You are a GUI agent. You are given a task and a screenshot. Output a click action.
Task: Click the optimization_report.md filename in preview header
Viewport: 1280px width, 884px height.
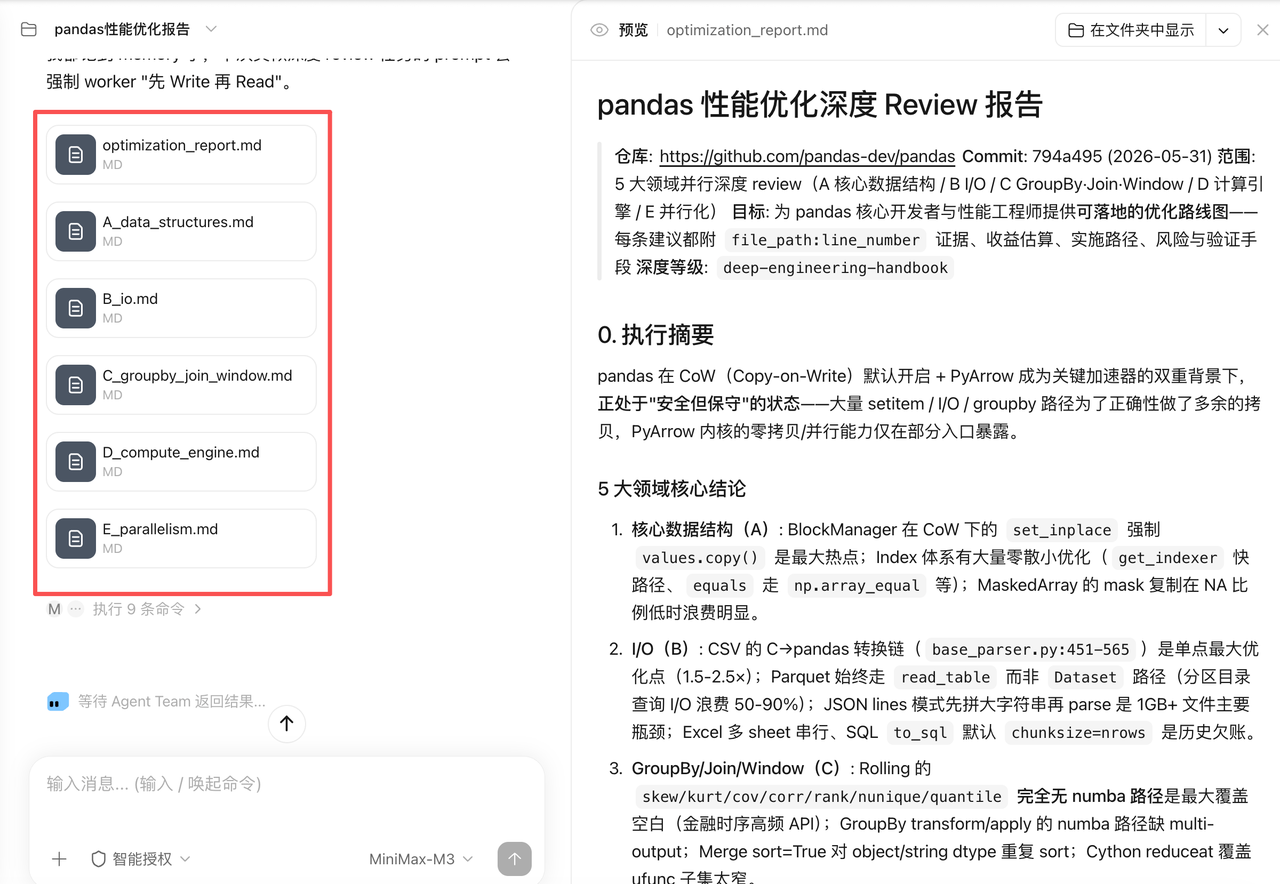coord(747,30)
